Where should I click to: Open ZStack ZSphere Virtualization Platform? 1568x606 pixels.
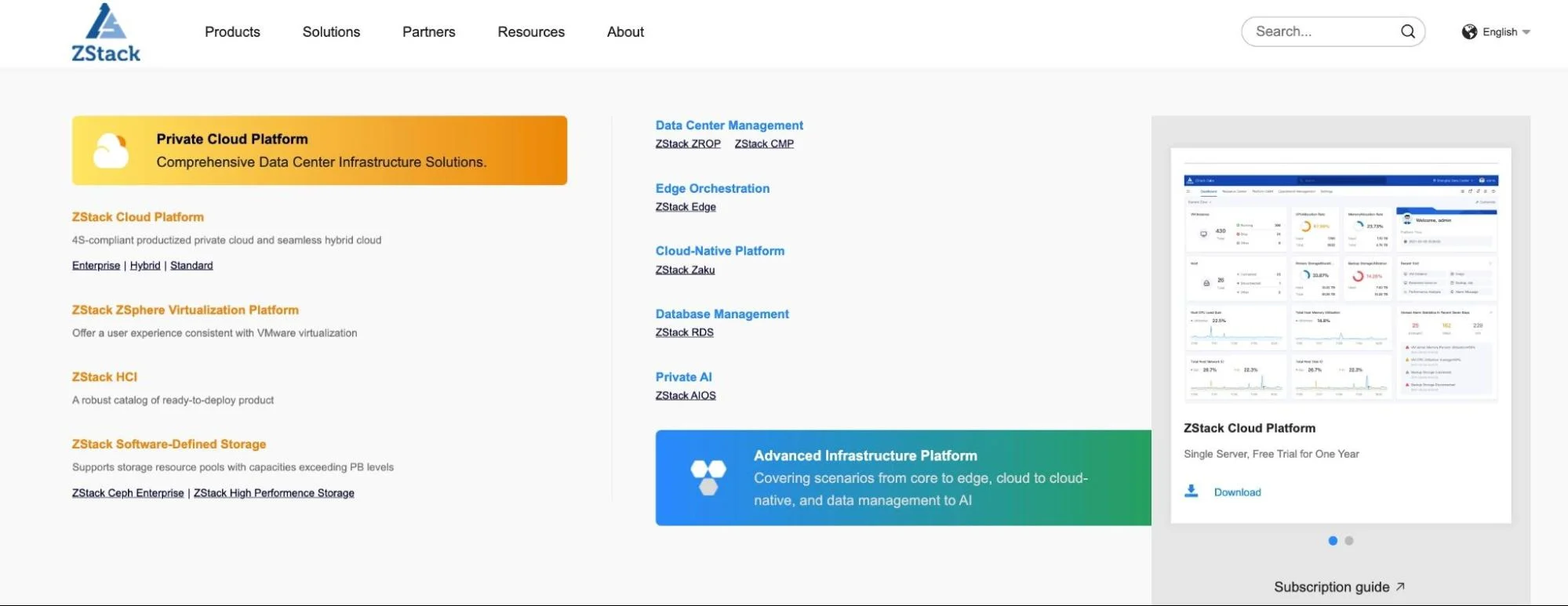[x=185, y=310]
